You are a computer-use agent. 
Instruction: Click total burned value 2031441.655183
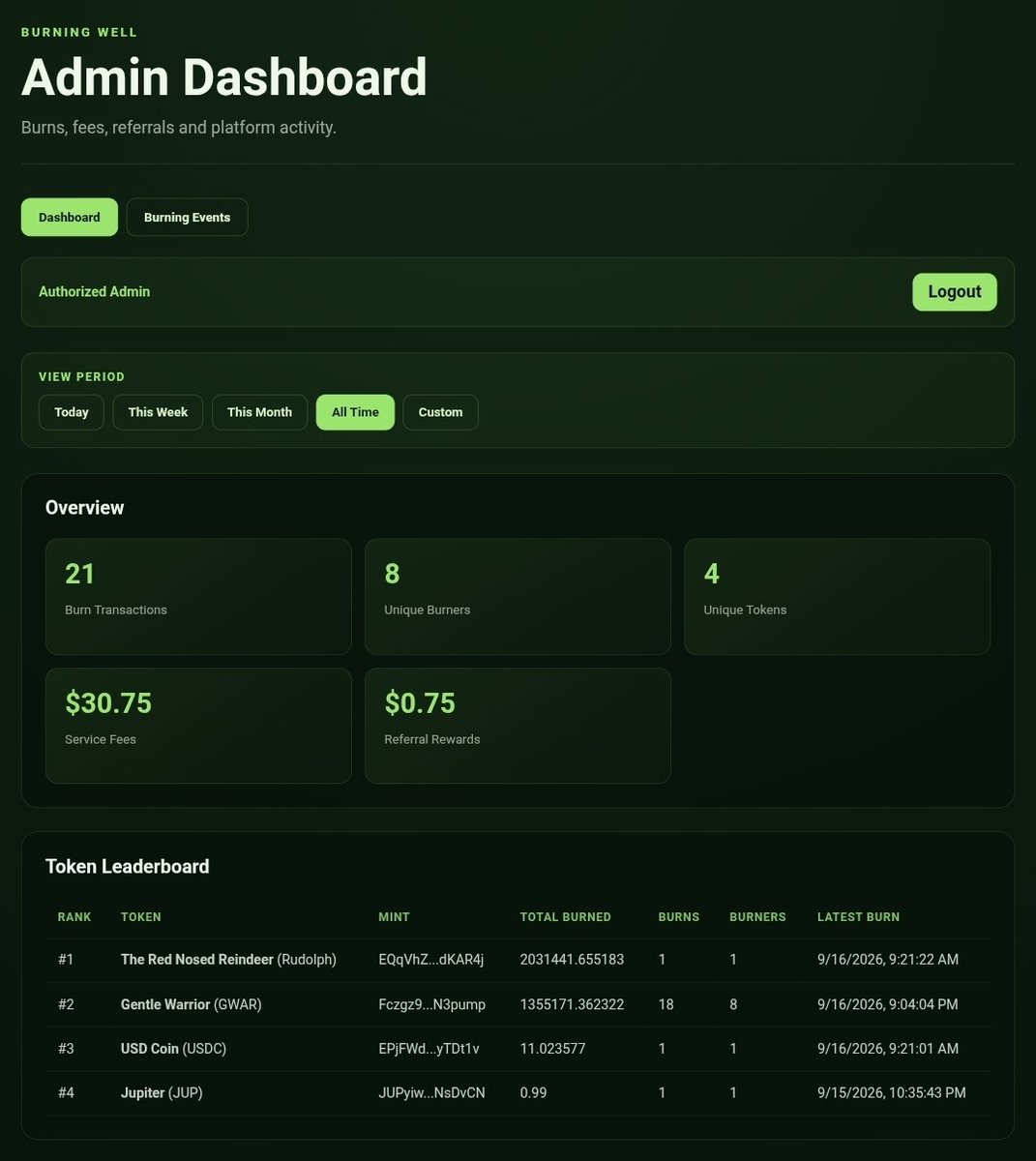572,960
